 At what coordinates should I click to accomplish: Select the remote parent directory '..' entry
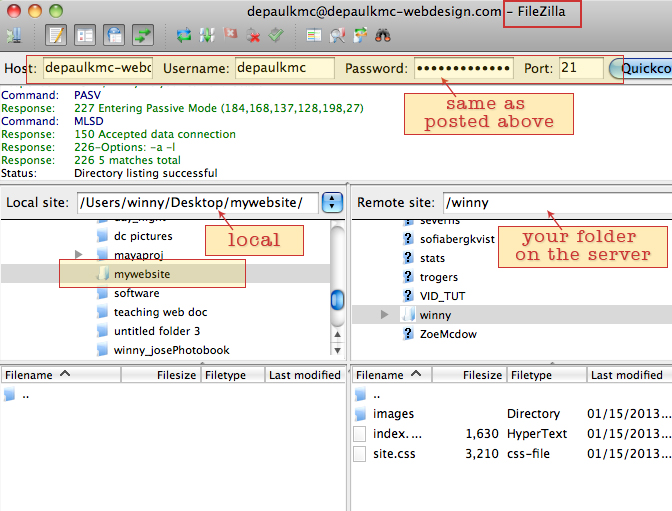(512, 394)
